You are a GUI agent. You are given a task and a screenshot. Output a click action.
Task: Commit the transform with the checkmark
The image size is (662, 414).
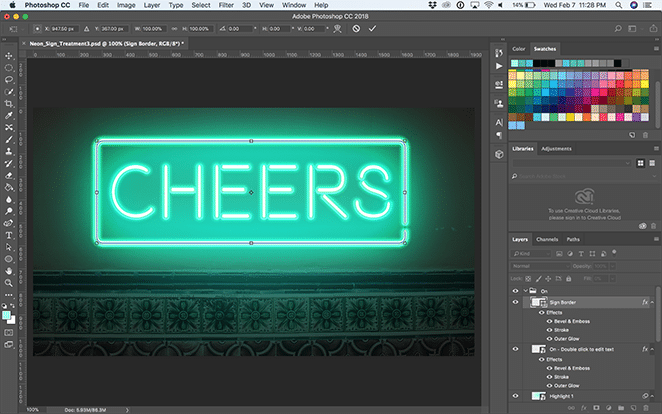coord(373,28)
